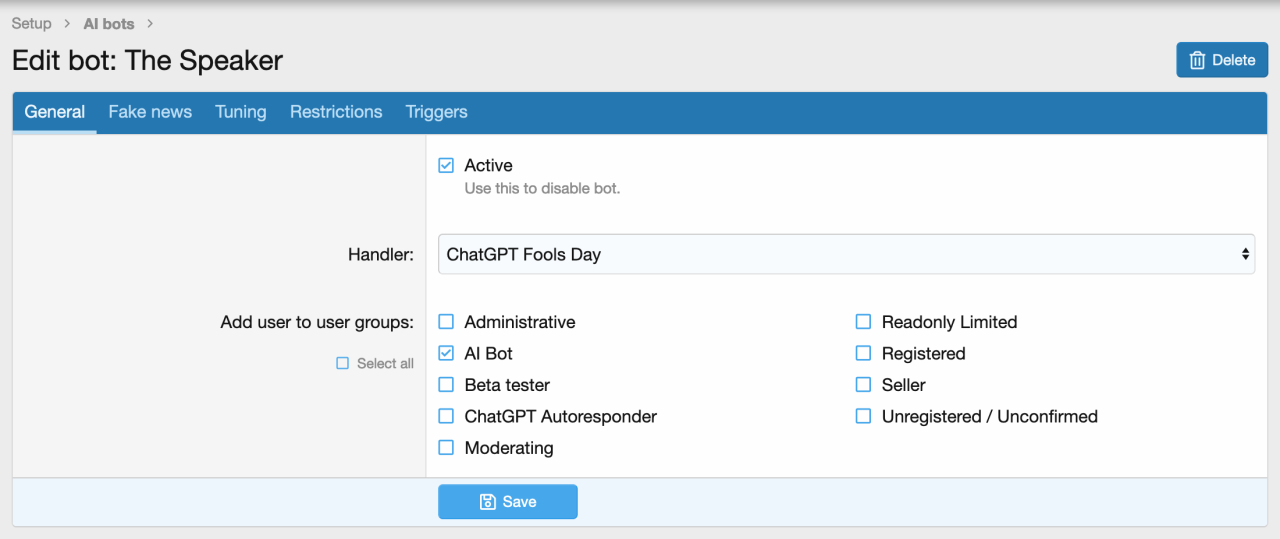Enable the Moderating user group

click(446, 448)
